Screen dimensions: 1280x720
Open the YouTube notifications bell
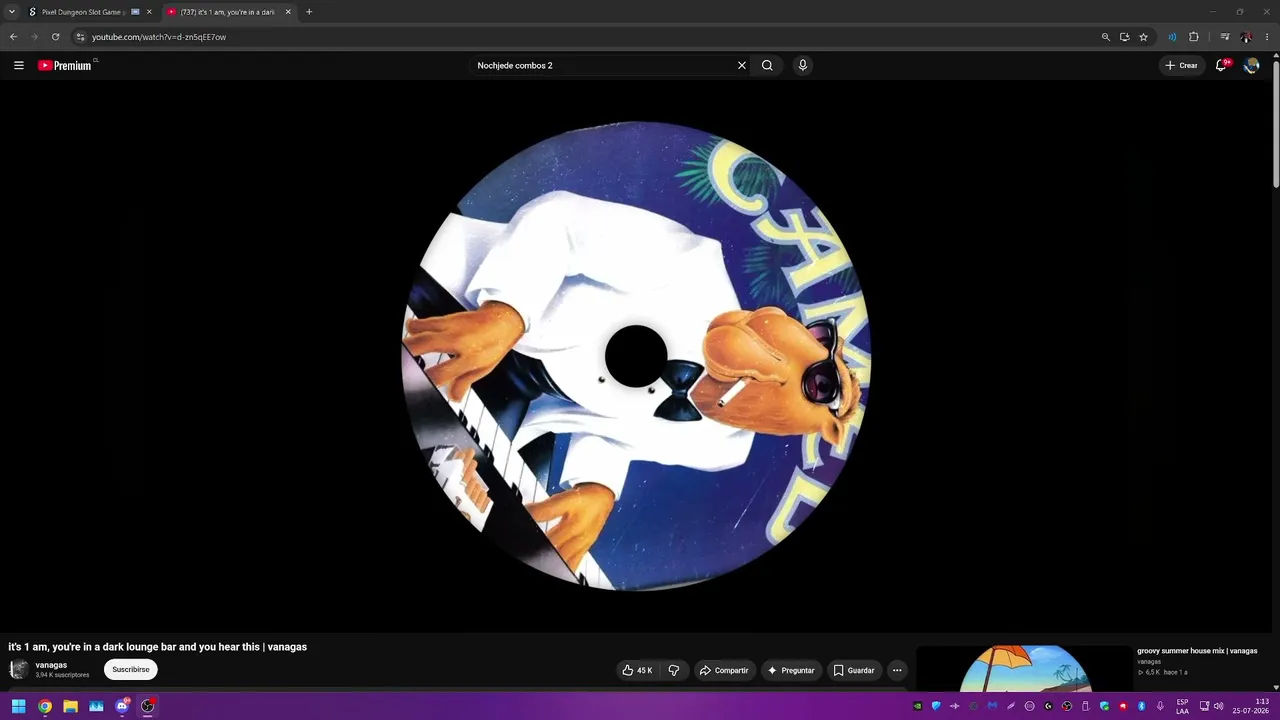coord(1221,65)
